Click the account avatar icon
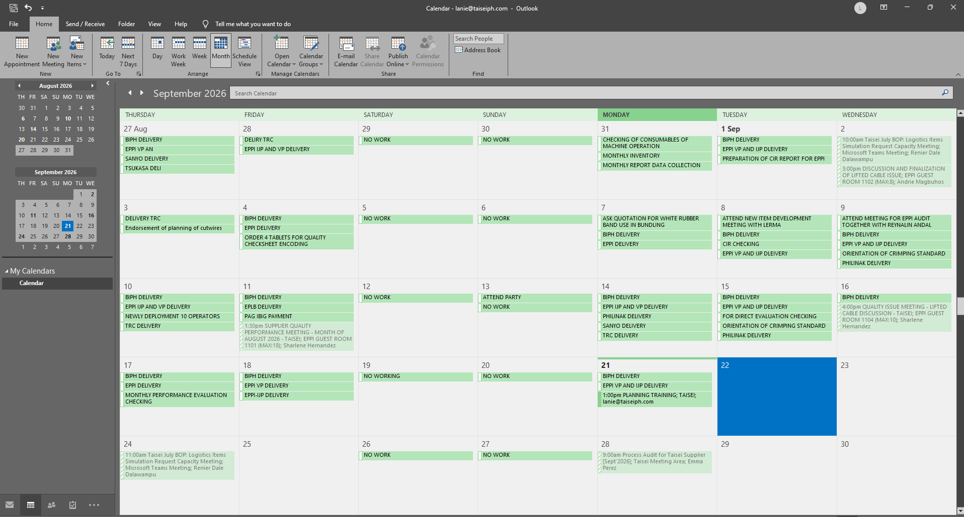Screen dimensions: 964x517 (x=860, y=8)
